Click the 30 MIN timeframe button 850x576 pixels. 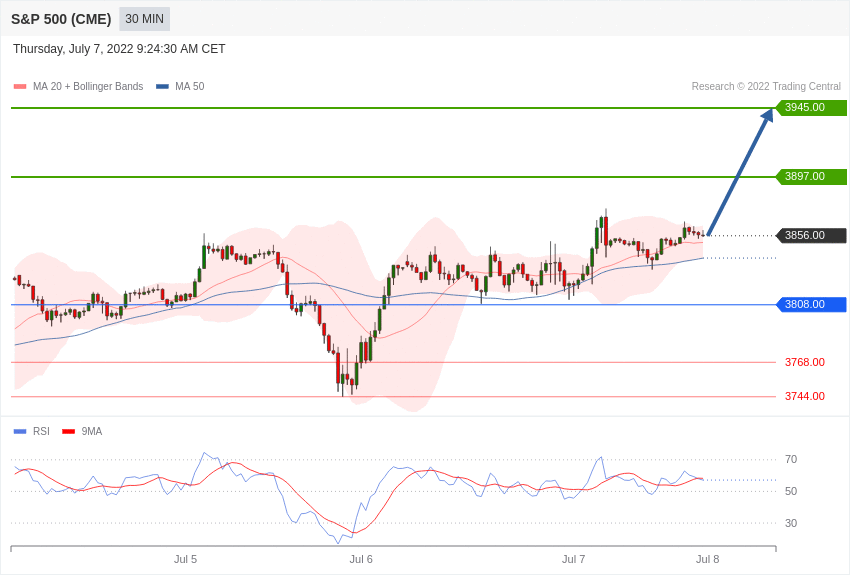coord(145,19)
